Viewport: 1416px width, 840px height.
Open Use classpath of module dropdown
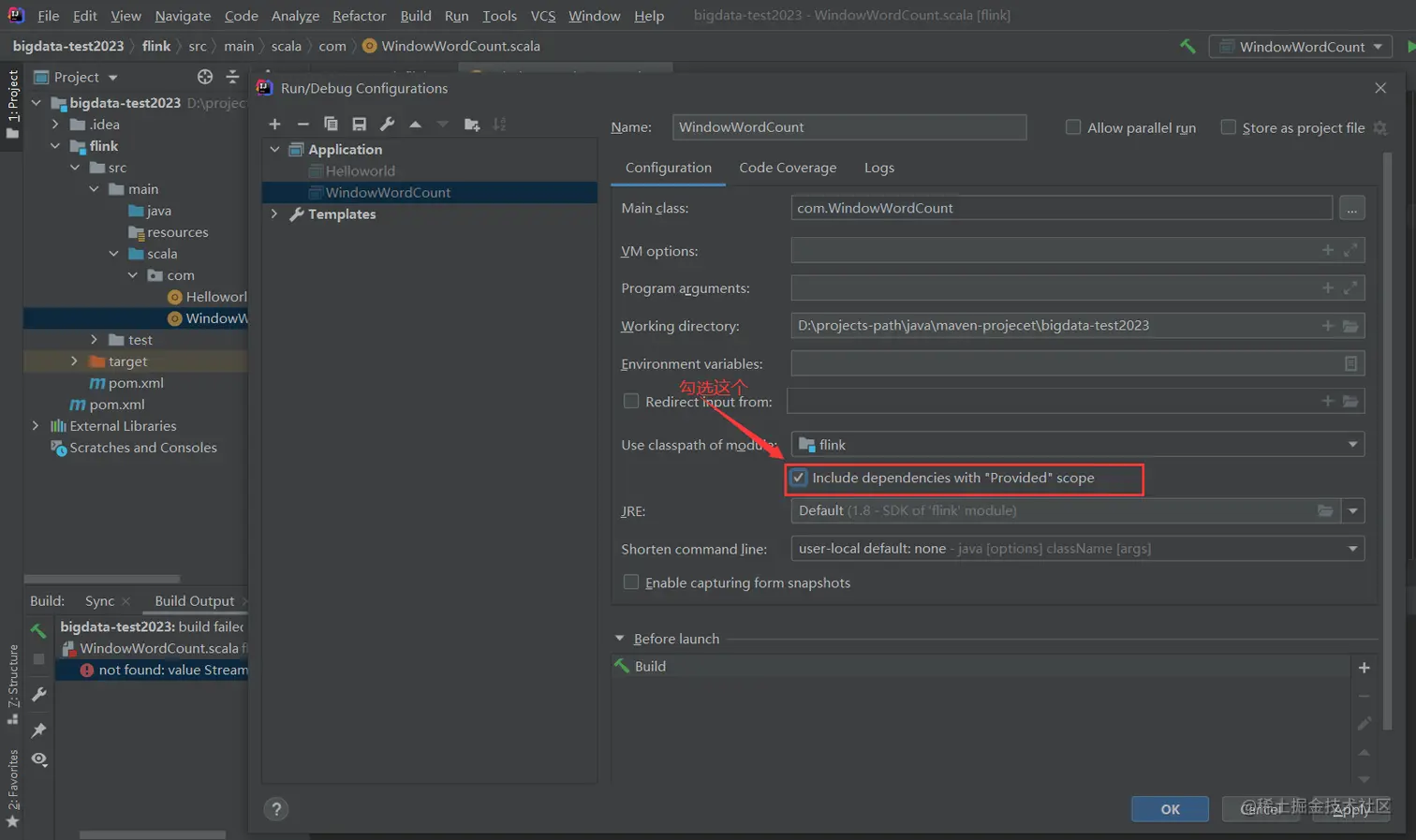click(x=1077, y=444)
